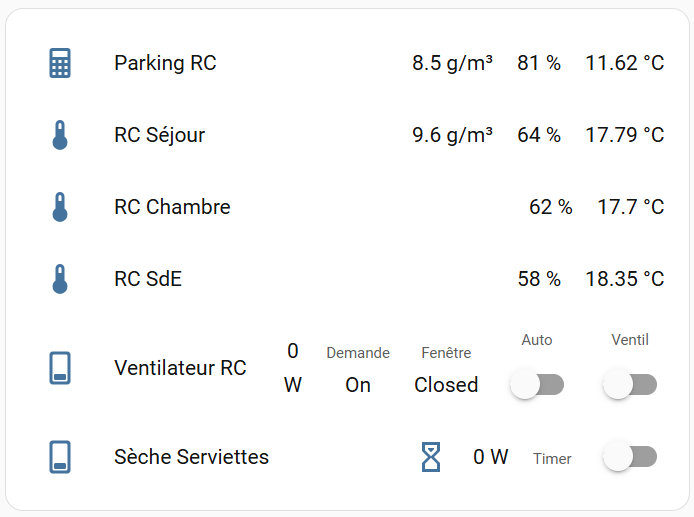Toggle the Auto switch for Ventilateur RC

[537, 384]
